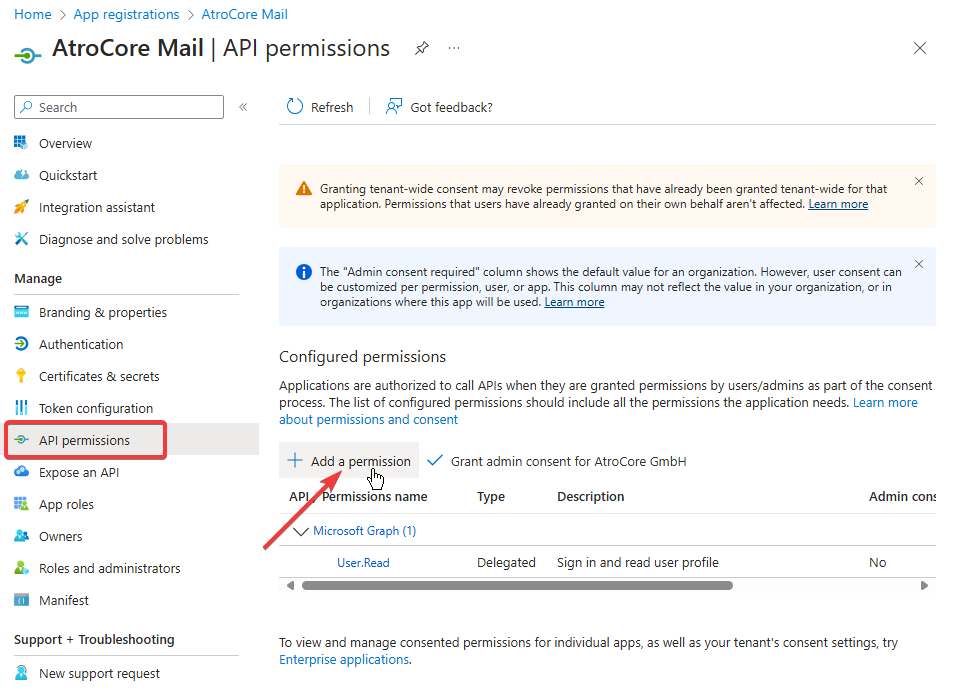The width and height of the screenshot is (954, 698).
Task: Open the Token configuration page
Action: [96, 407]
